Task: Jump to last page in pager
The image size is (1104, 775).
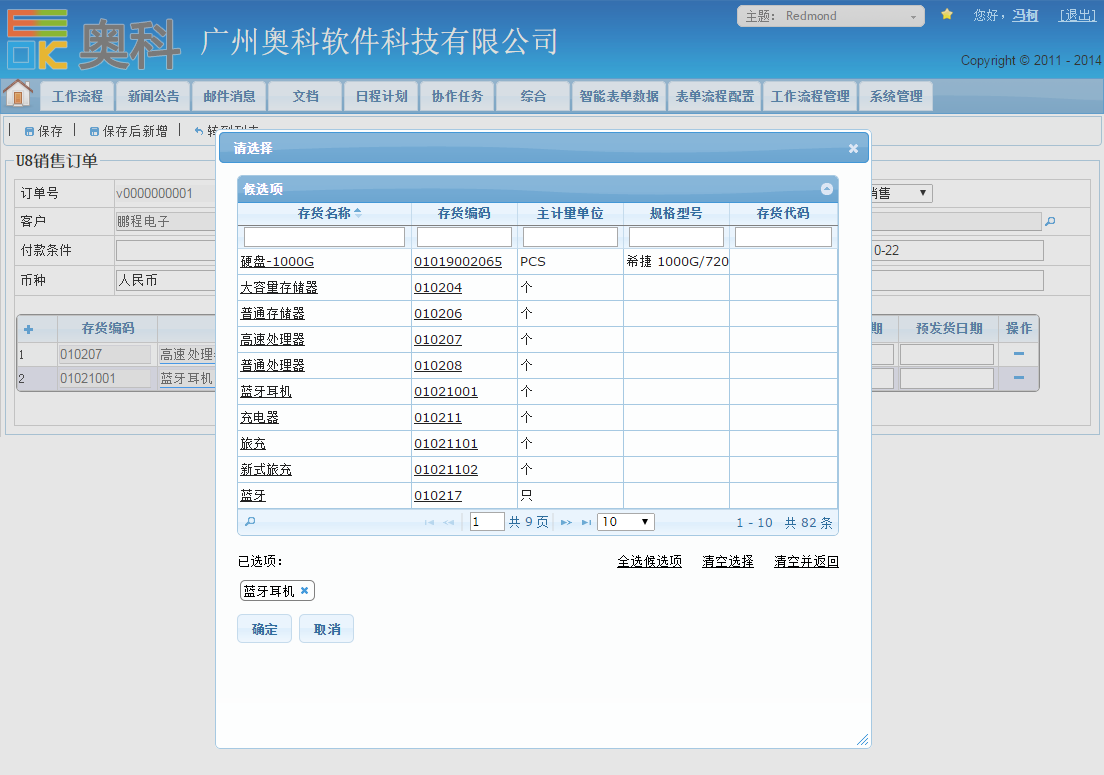Action: pos(586,522)
